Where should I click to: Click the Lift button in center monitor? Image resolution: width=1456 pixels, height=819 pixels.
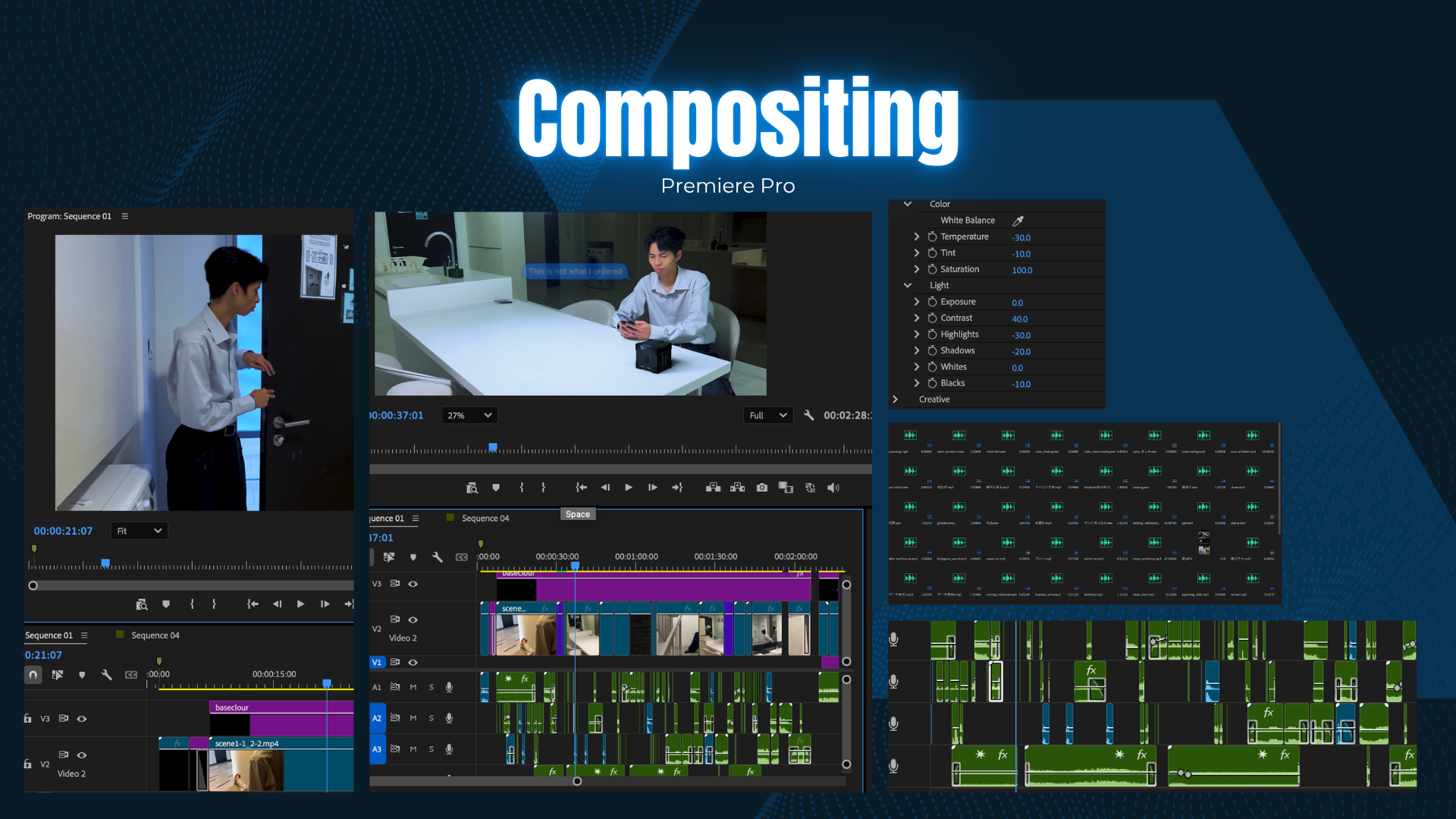[714, 488]
